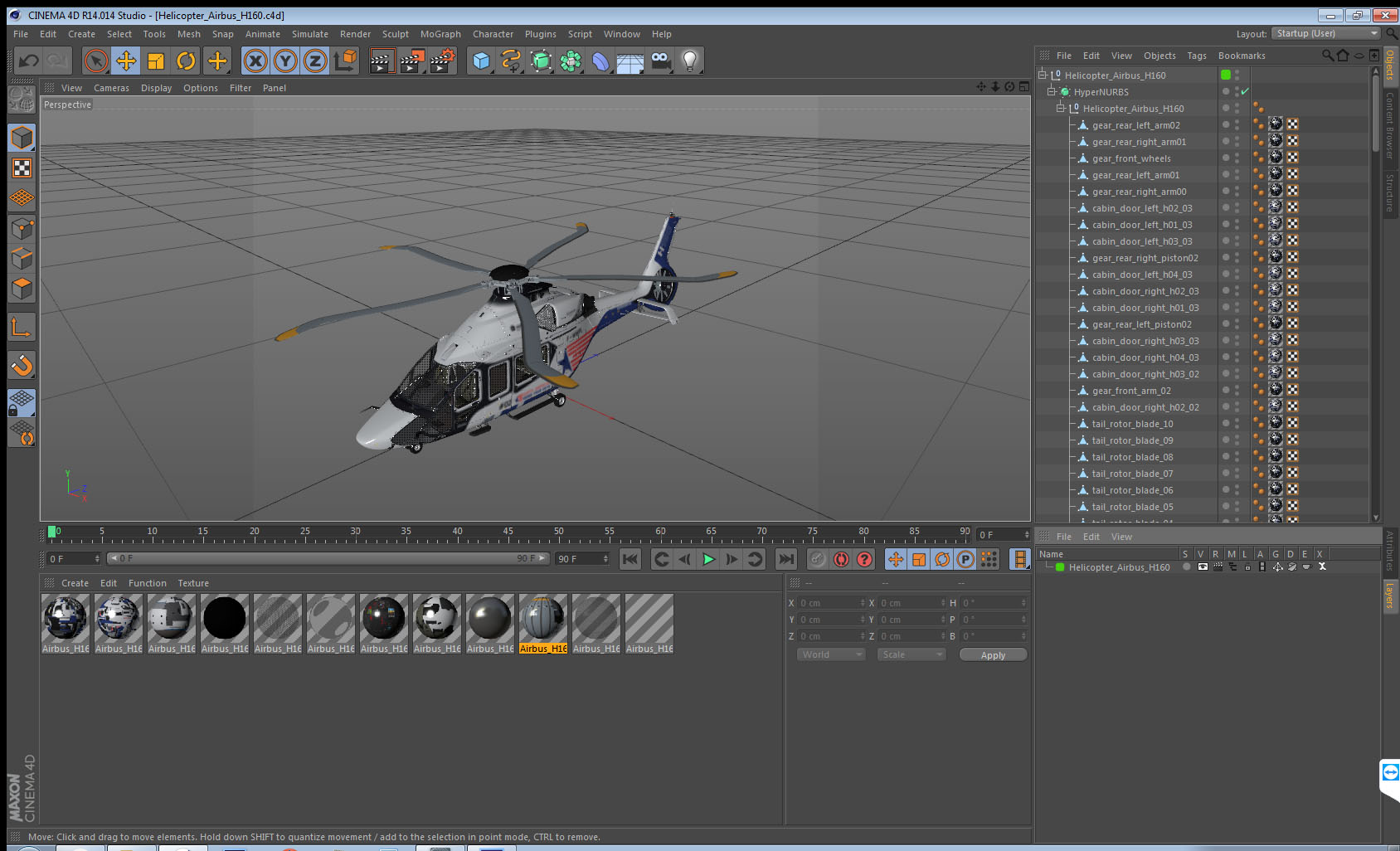
Task: Collapse the HyperNURBS tree node
Action: click(1052, 91)
